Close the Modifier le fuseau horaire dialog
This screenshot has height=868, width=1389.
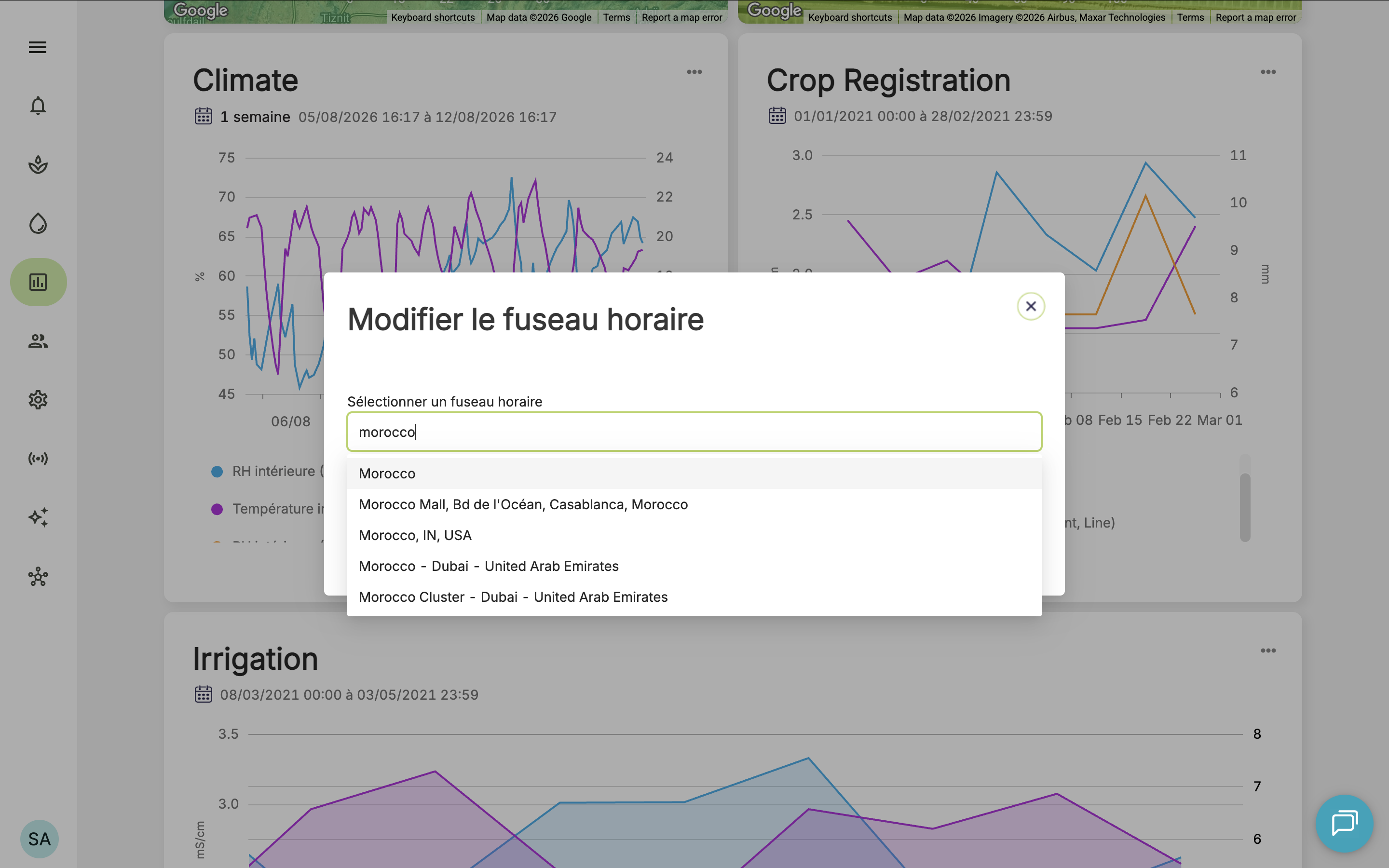(1031, 306)
